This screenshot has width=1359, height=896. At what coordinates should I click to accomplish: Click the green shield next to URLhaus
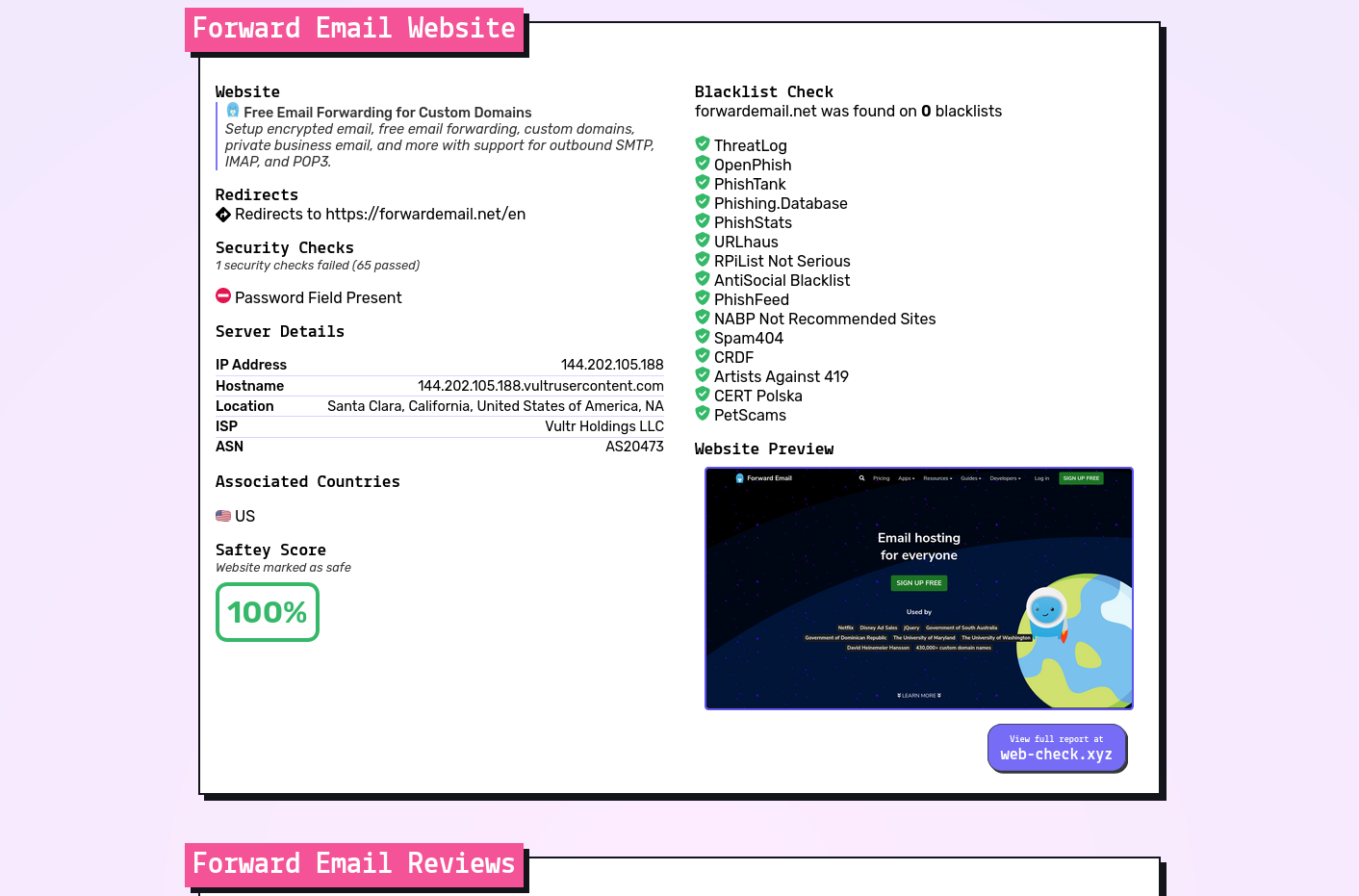pos(703,240)
